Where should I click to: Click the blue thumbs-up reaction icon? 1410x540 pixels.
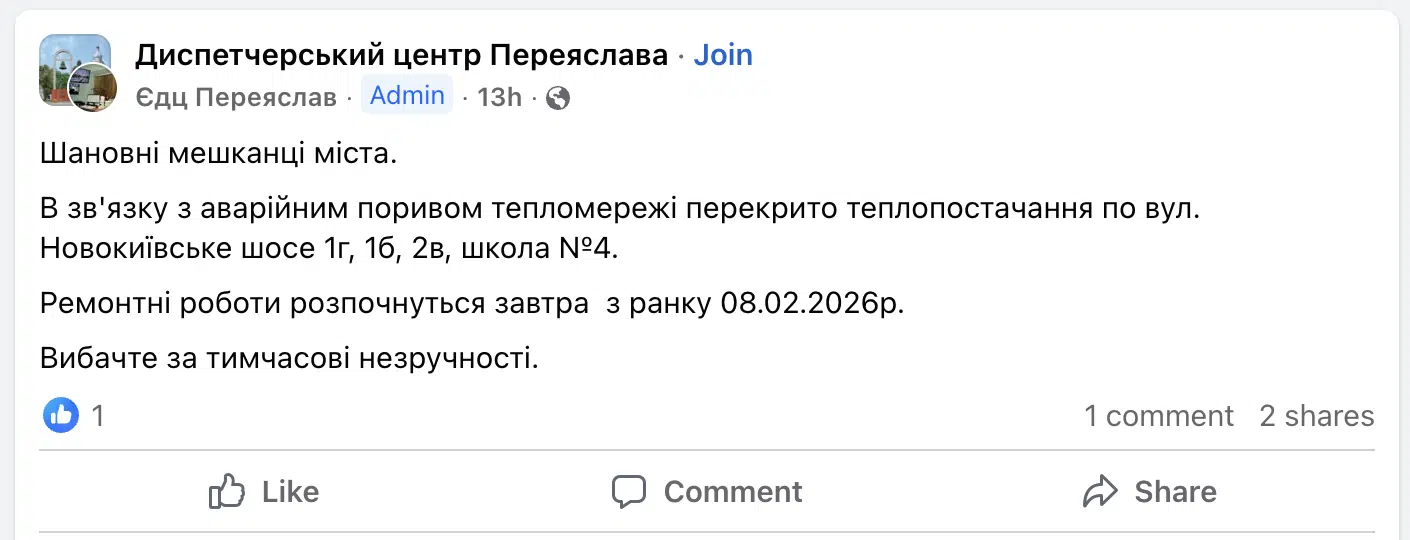[61, 415]
